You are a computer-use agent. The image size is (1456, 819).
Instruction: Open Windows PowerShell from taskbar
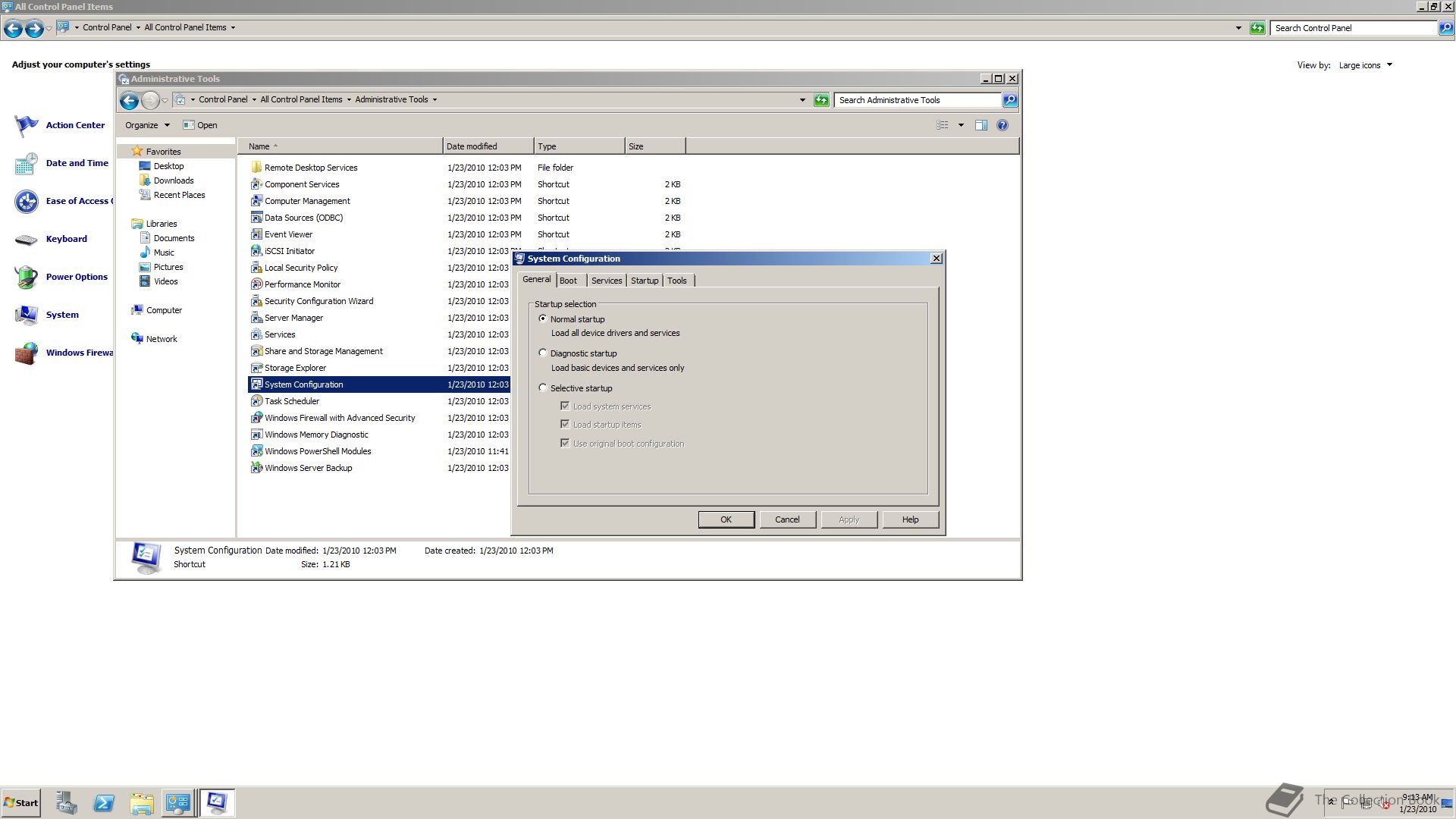tap(104, 803)
